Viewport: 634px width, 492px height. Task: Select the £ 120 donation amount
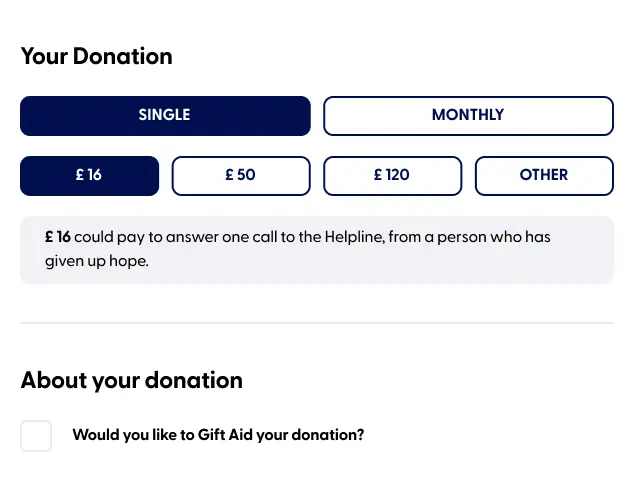(x=392, y=175)
